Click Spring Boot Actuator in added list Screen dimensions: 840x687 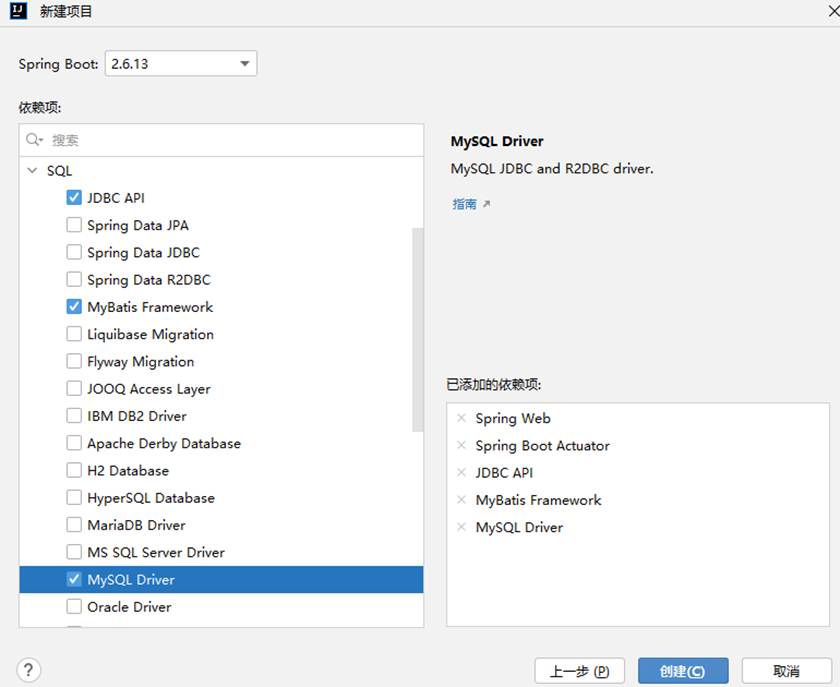(543, 446)
